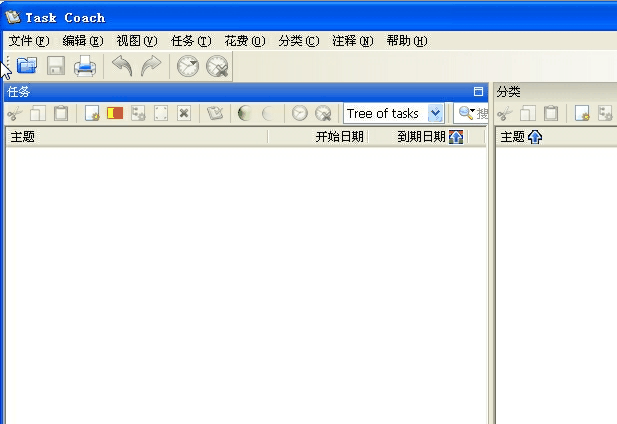This screenshot has width=617, height=424.
Task: Copy icon in the 任务 panel toolbar
Action: pos(38,114)
